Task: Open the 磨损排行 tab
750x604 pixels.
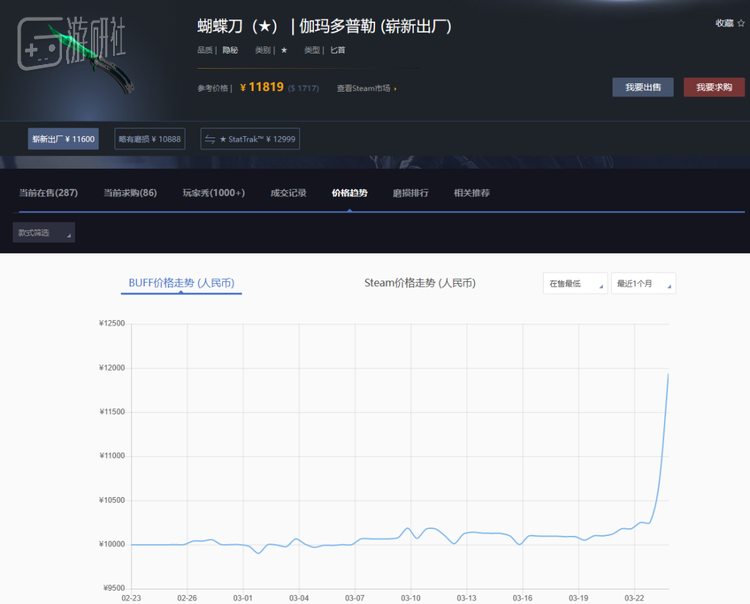Action: coord(410,193)
